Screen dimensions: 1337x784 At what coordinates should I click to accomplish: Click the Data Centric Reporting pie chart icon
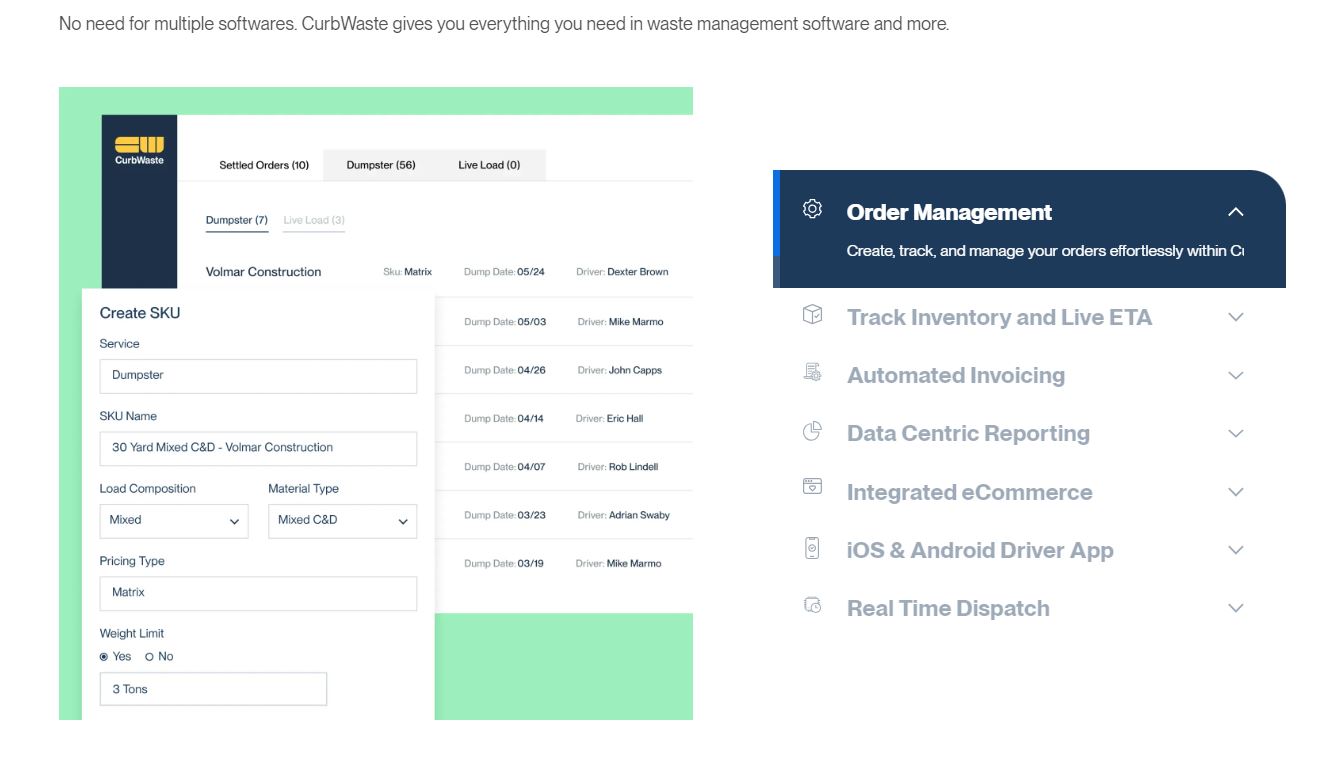point(812,431)
